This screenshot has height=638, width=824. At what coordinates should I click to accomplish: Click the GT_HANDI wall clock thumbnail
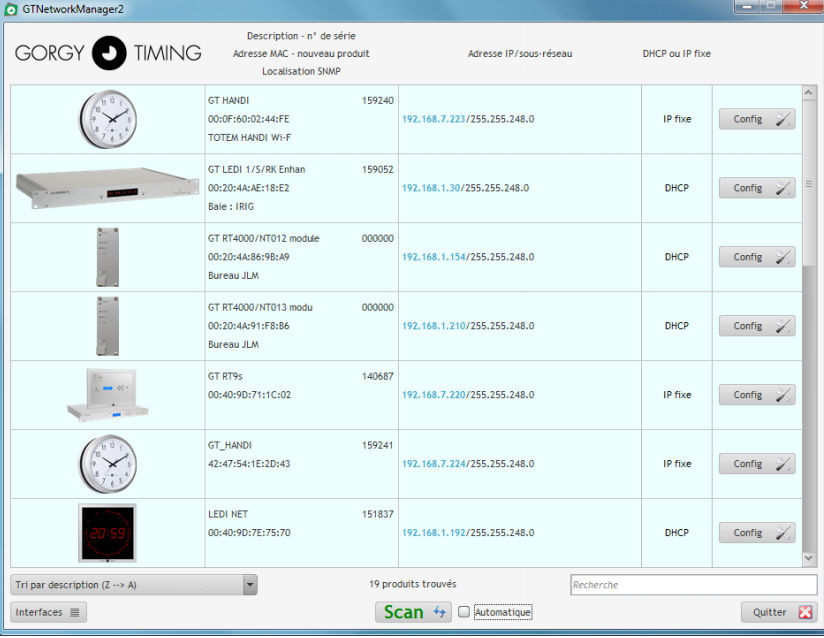click(108, 463)
